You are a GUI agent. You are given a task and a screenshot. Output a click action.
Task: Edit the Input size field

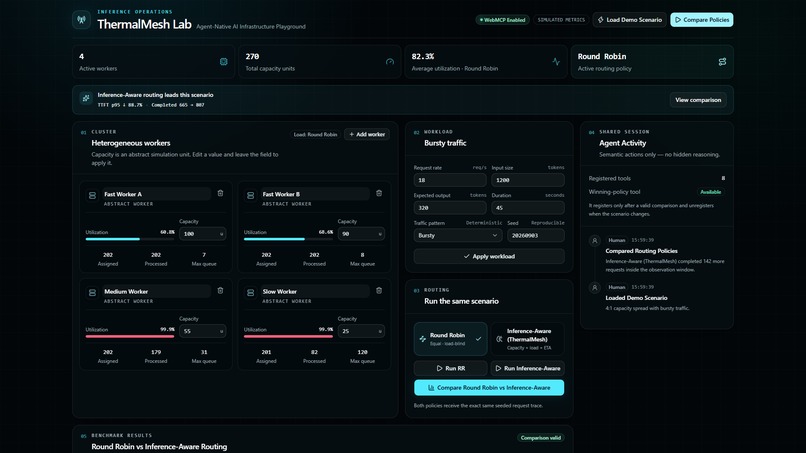click(x=527, y=180)
